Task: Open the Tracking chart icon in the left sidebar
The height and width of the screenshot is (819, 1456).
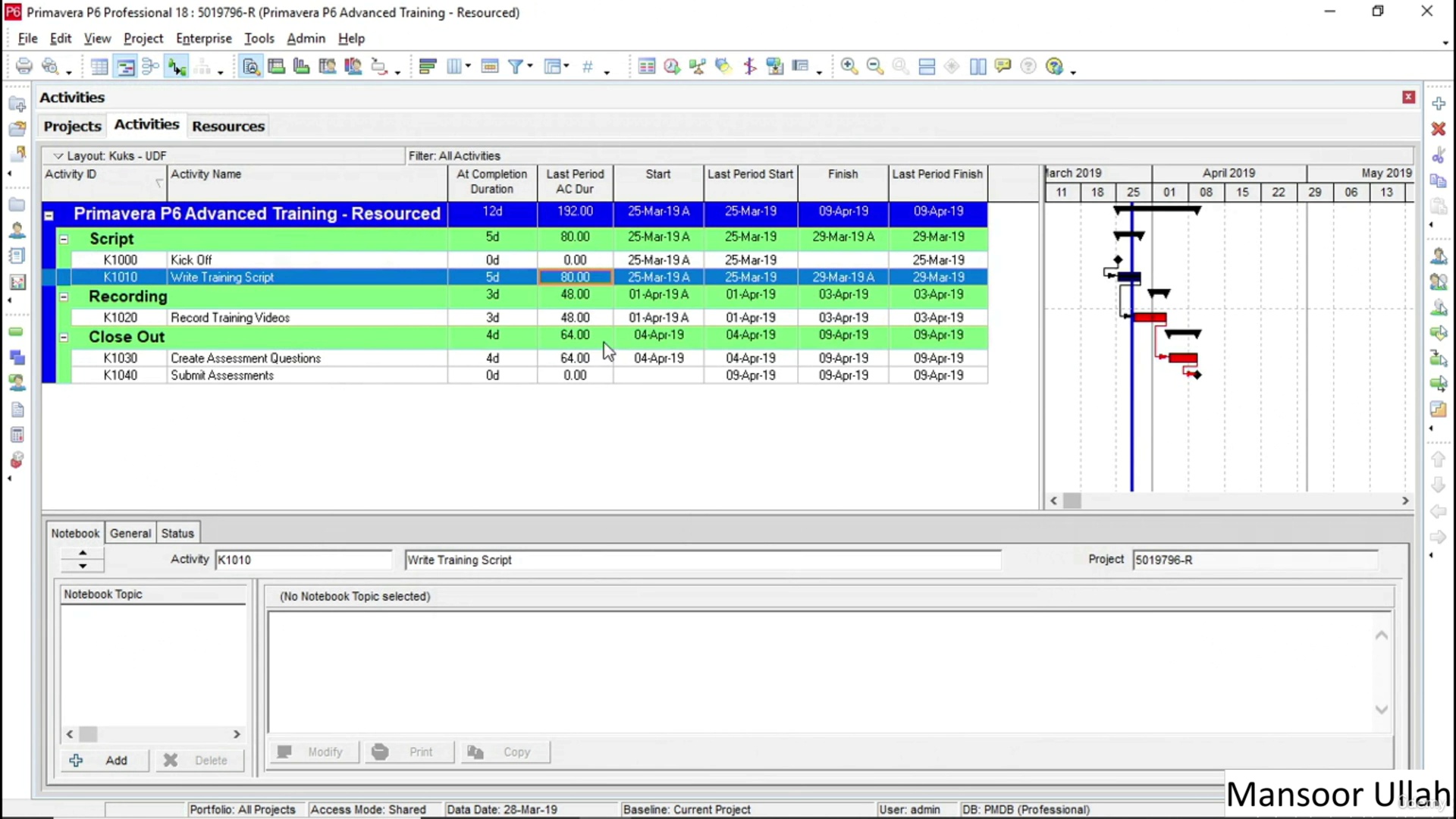Action: click(17, 282)
